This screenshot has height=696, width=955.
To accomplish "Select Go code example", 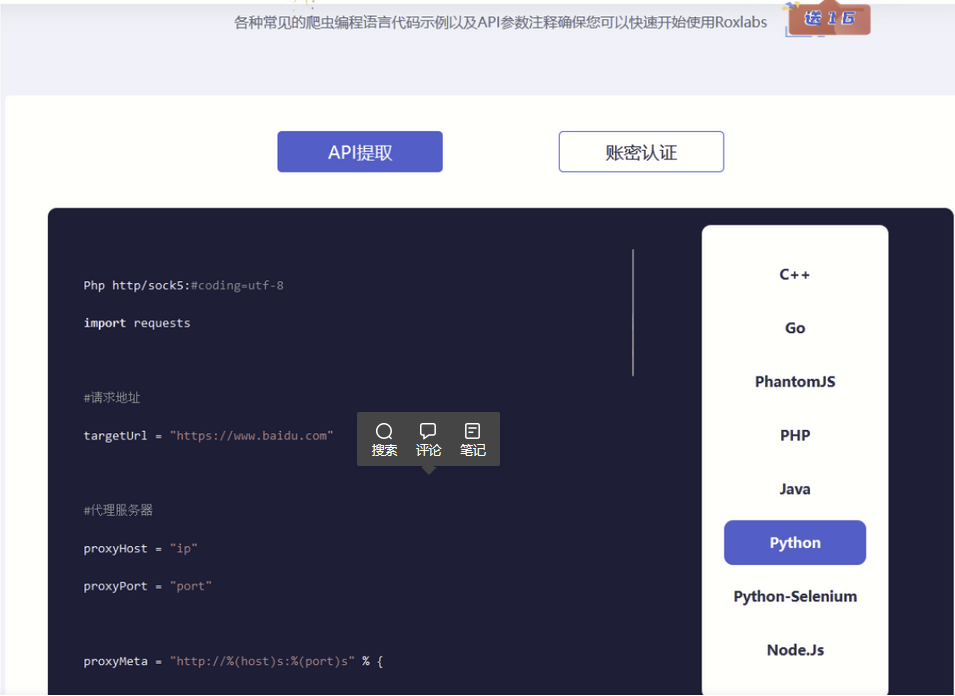I will [795, 328].
